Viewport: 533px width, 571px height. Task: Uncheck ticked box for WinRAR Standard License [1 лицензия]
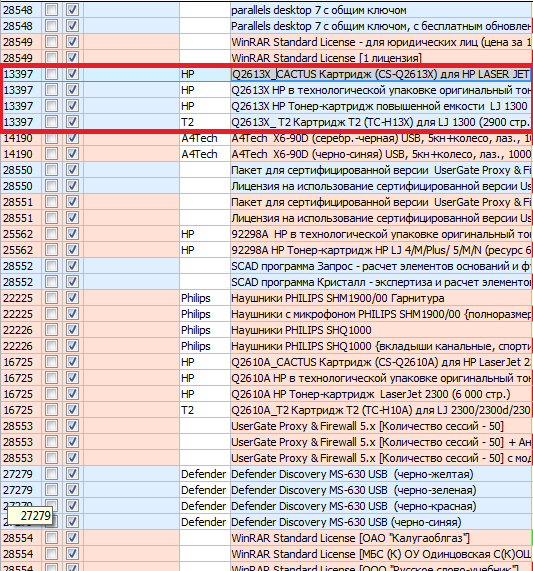click(72, 58)
